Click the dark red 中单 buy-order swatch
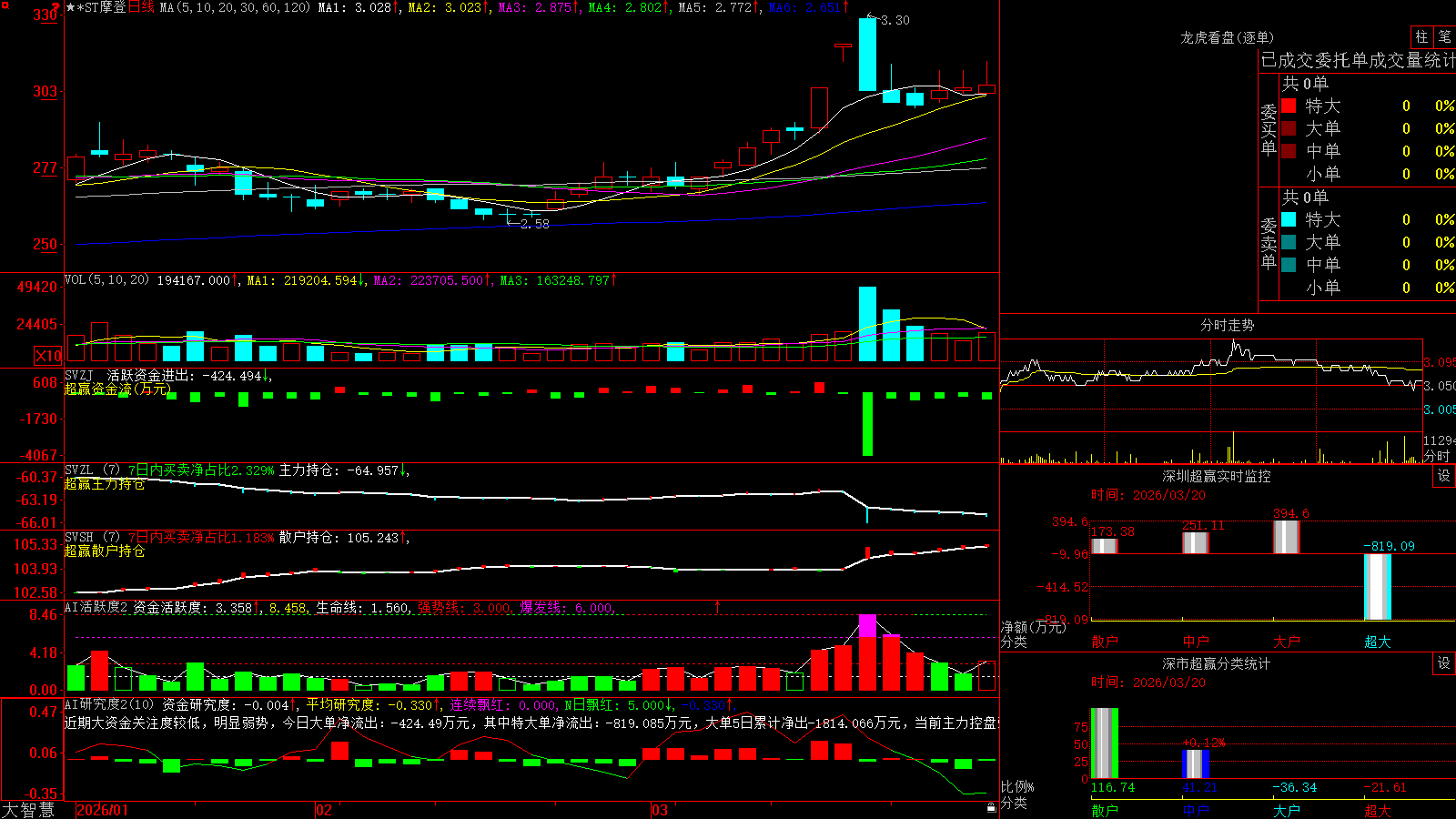 pos(1289,151)
